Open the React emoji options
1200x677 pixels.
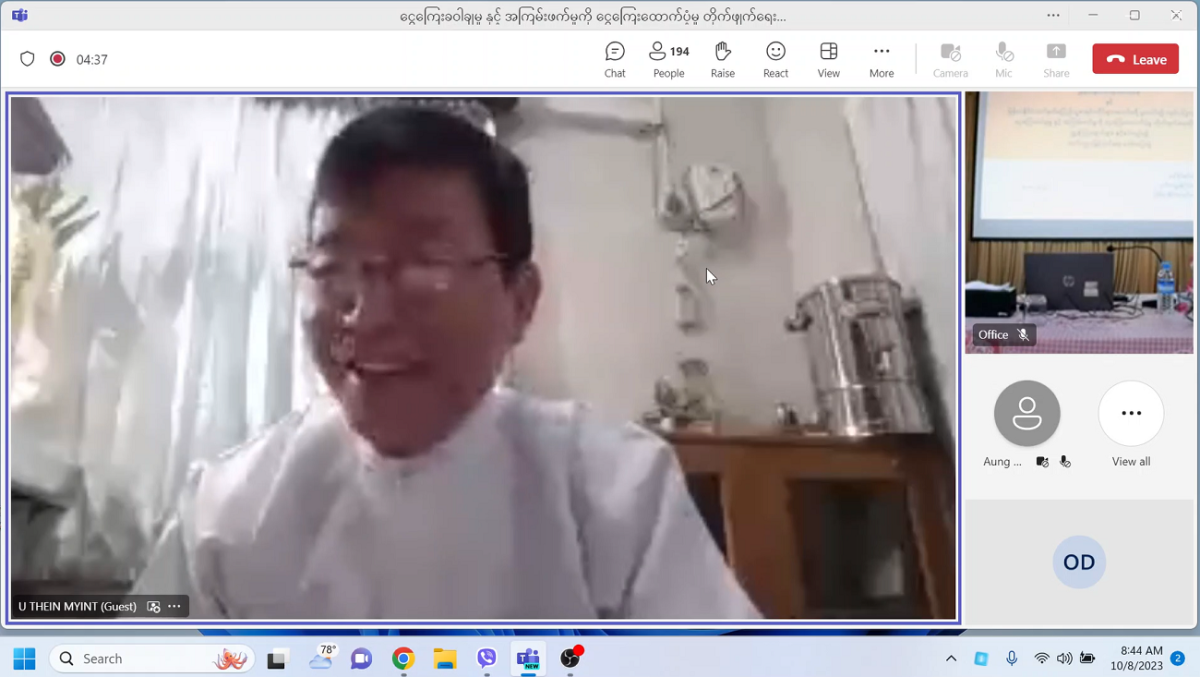[x=775, y=59]
